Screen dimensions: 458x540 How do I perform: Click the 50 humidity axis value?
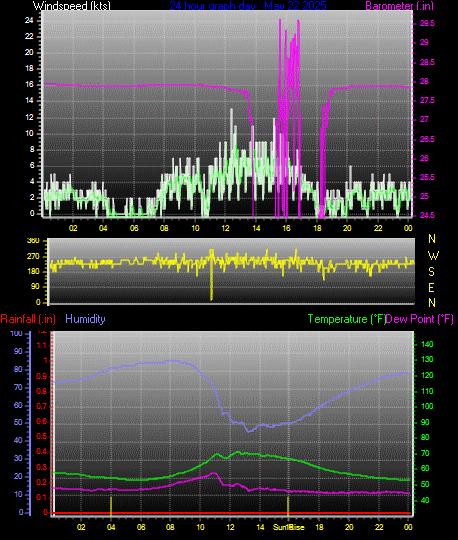click(18, 423)
